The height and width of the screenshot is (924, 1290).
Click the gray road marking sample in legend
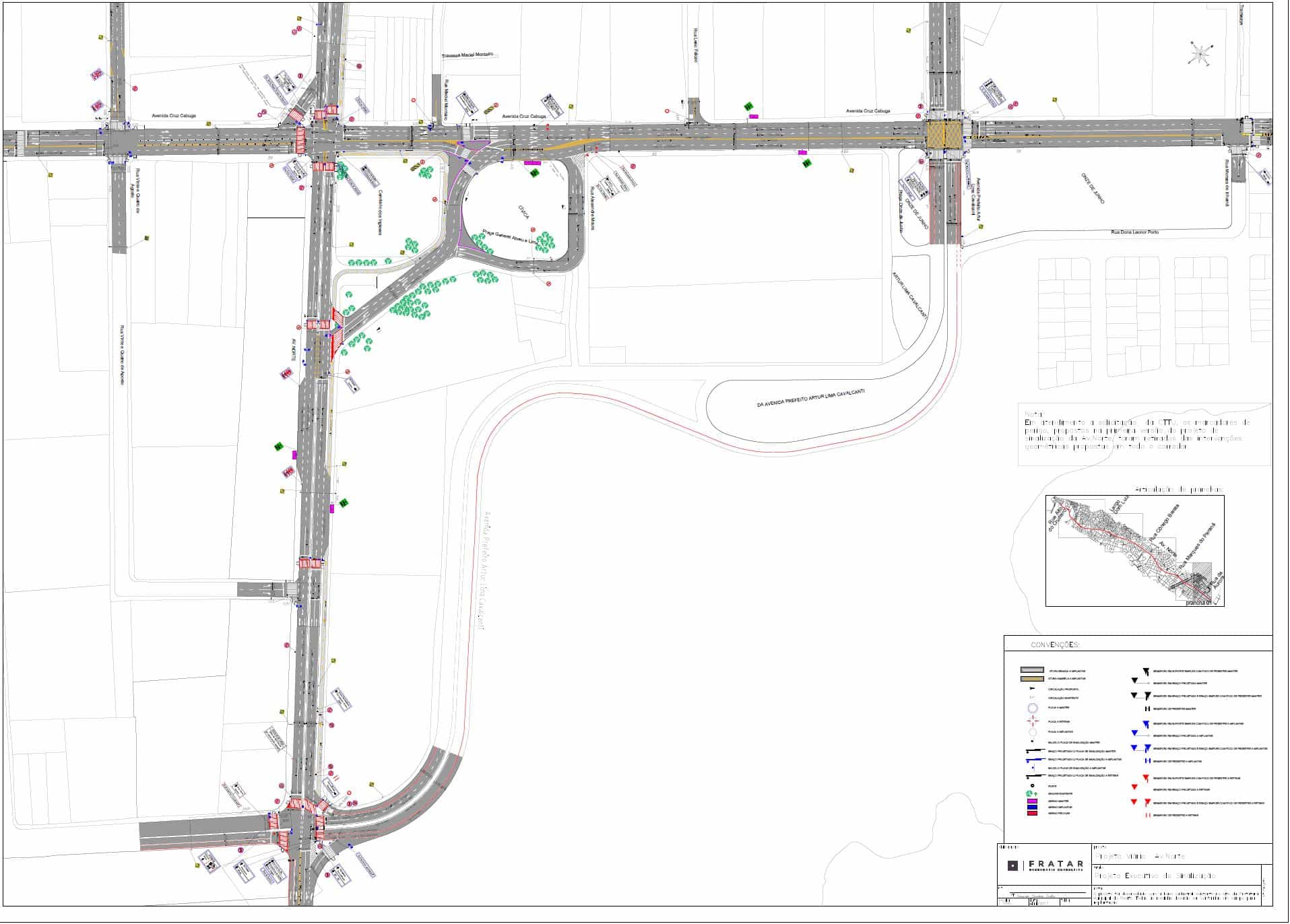coord(1031,671)
